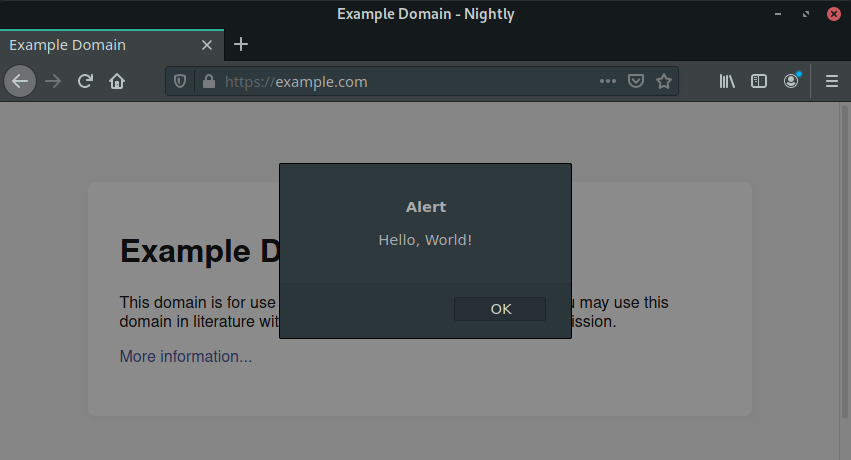Show site security info via the padlock
The width and height of the screenshot is (851, 460).
pyautogui.click(x=208, y=82)
